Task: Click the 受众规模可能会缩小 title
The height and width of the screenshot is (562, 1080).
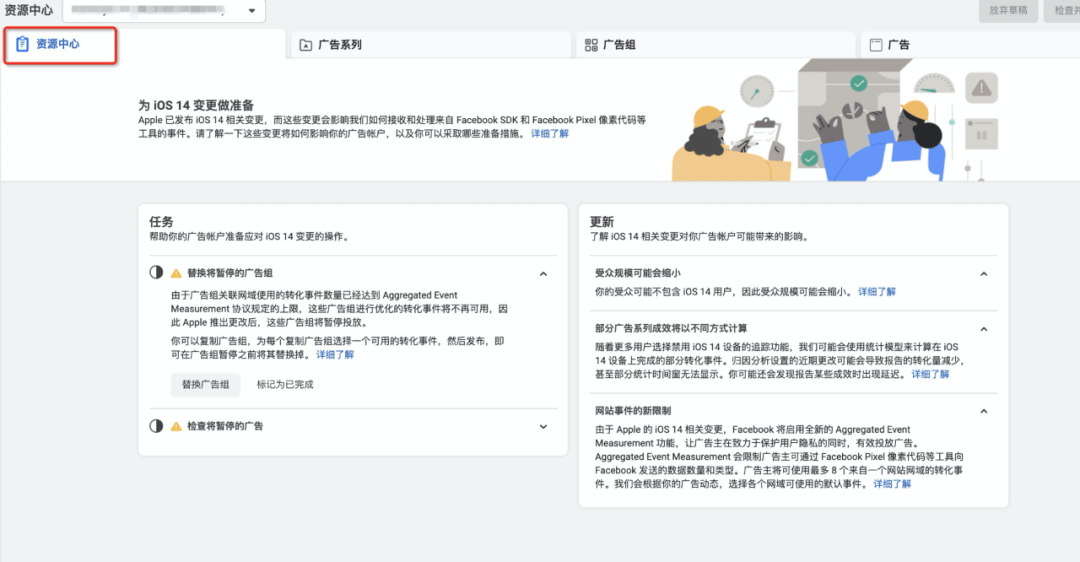Action: pos(638,273)
